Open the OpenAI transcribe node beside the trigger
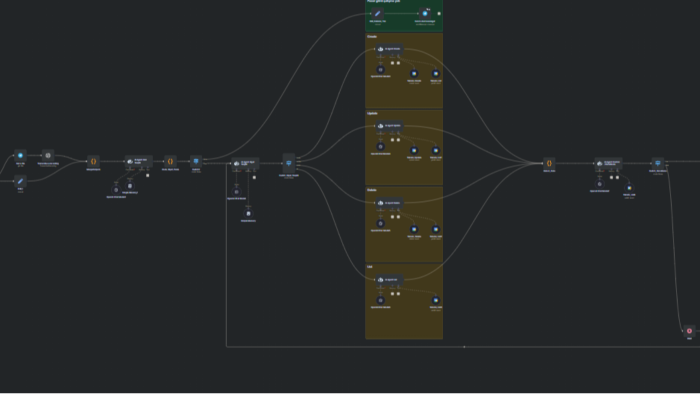Image resolution: width=700 pixels, height=394 pixels. 48,155
